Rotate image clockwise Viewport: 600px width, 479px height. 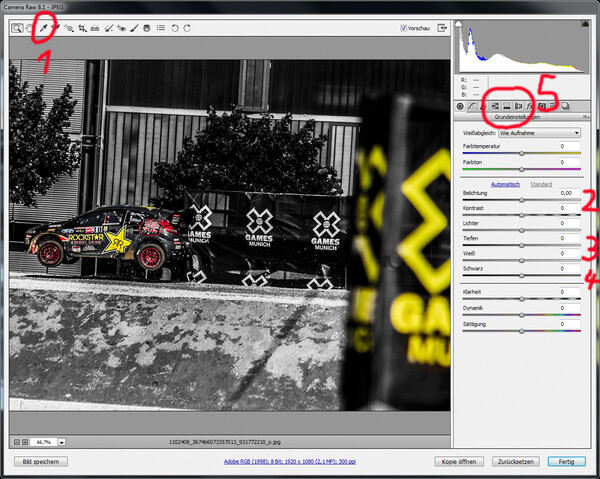[187, 28]
